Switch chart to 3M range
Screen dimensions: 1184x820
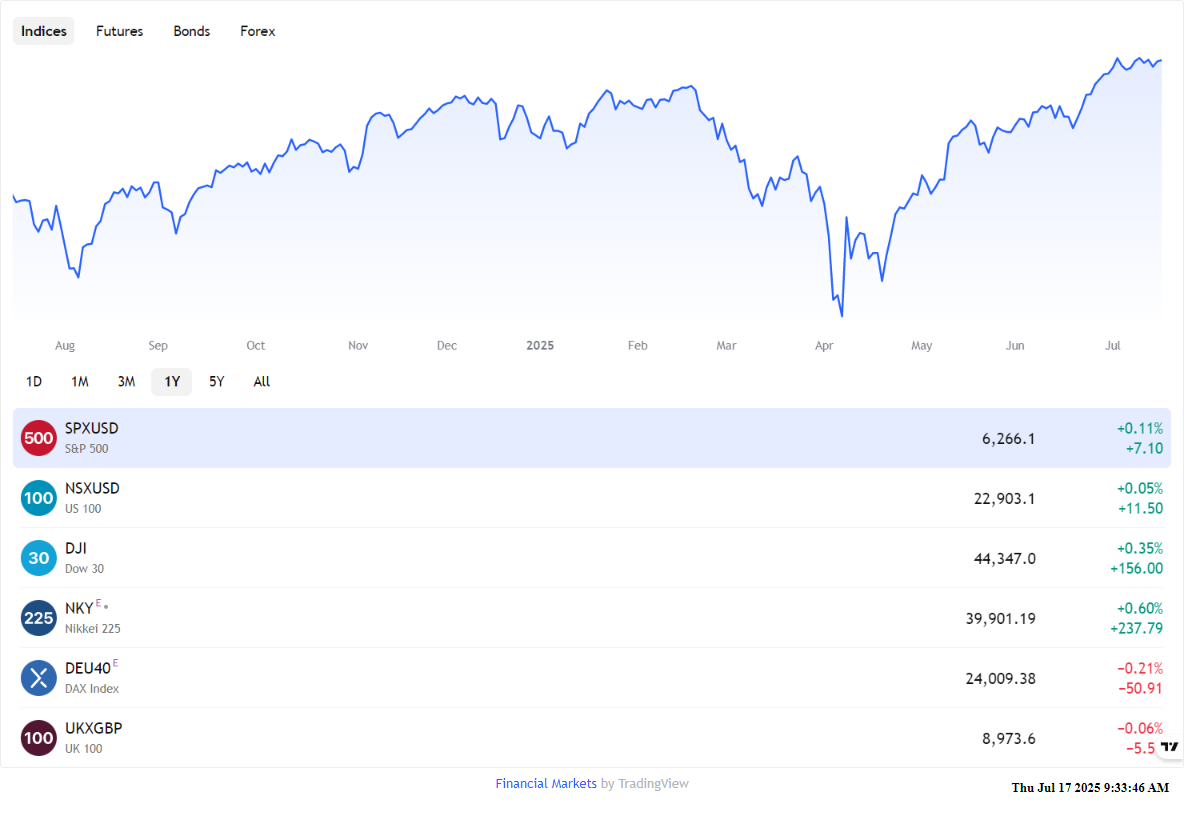click(126, 381)
